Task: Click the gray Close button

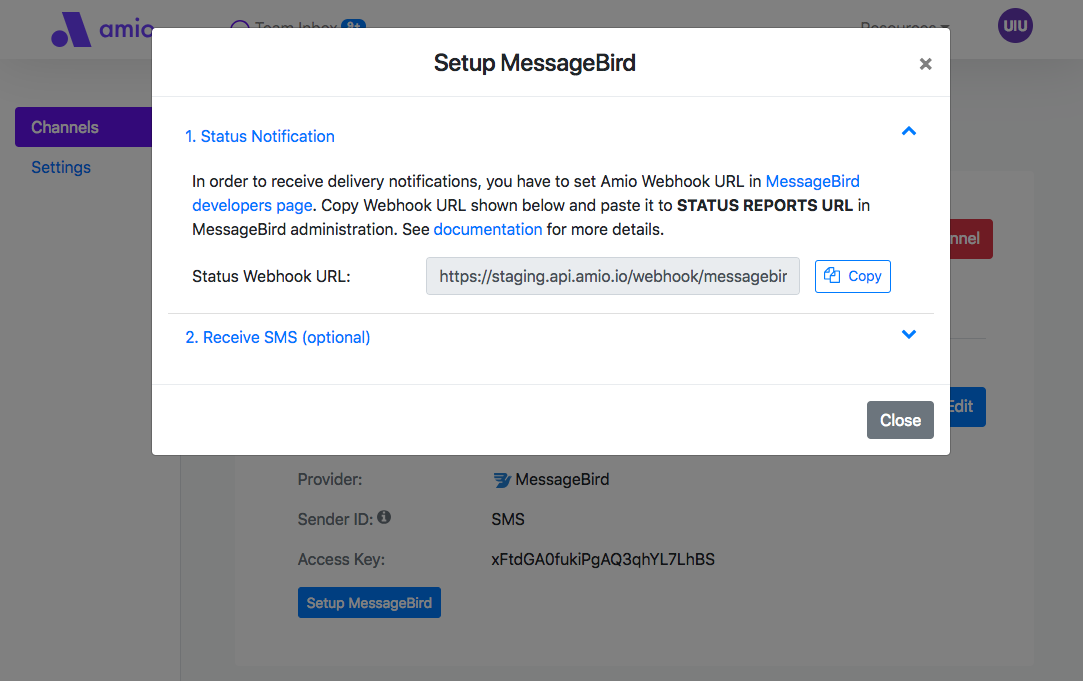Action: 900,420
